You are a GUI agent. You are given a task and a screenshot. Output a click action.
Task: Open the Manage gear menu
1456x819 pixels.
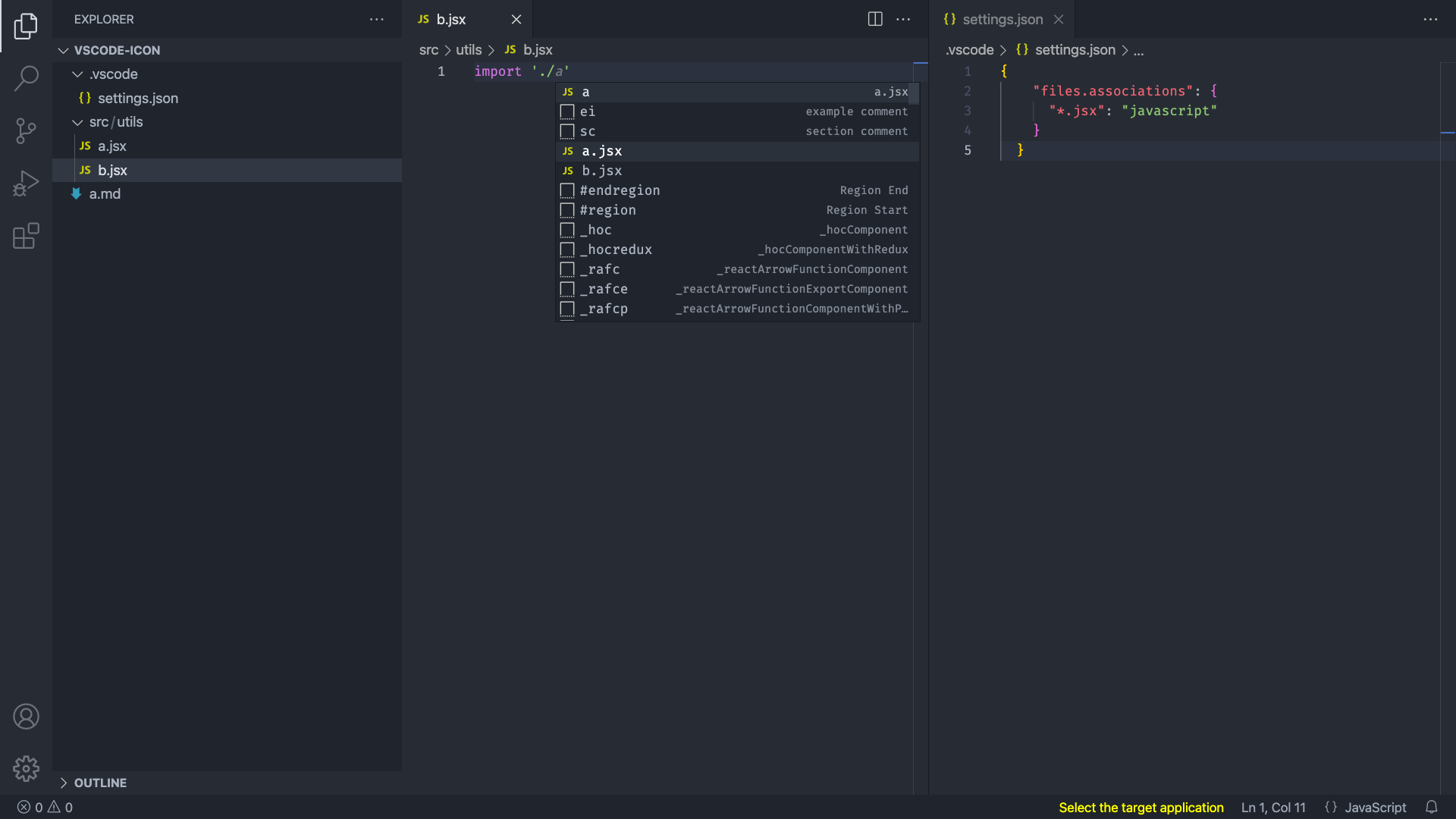[x=26, y=769]
